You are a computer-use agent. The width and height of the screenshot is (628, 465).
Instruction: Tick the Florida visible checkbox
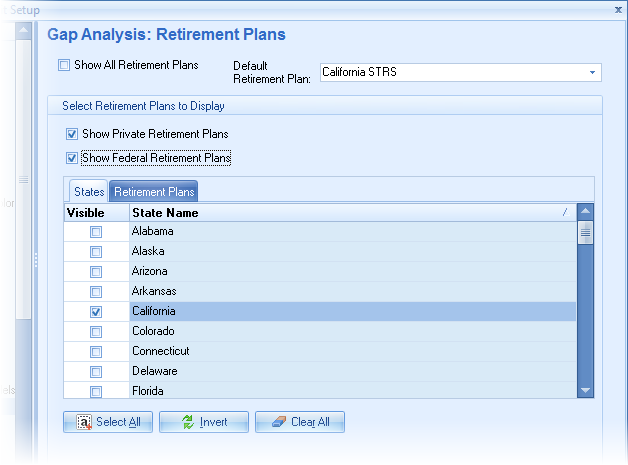(96, 391)
